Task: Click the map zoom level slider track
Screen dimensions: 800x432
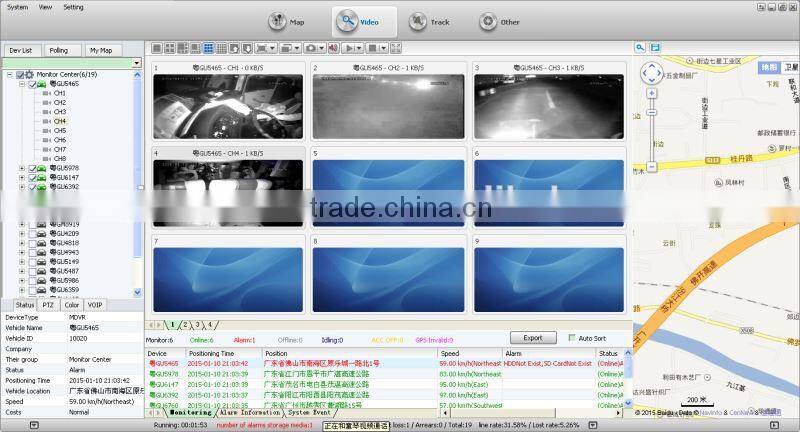Action: click(x=652, y=130)
